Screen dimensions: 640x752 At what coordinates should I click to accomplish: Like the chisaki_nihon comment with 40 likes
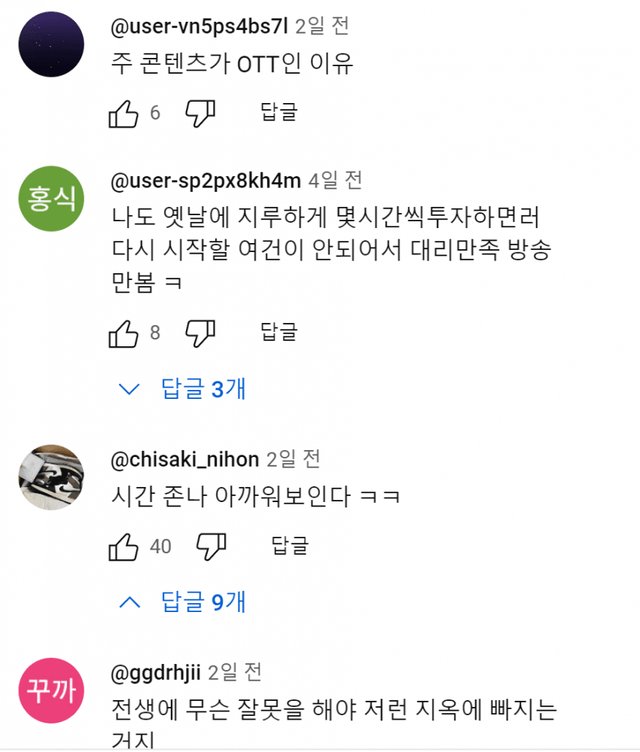pyautogui.click(x=123, y=546)
